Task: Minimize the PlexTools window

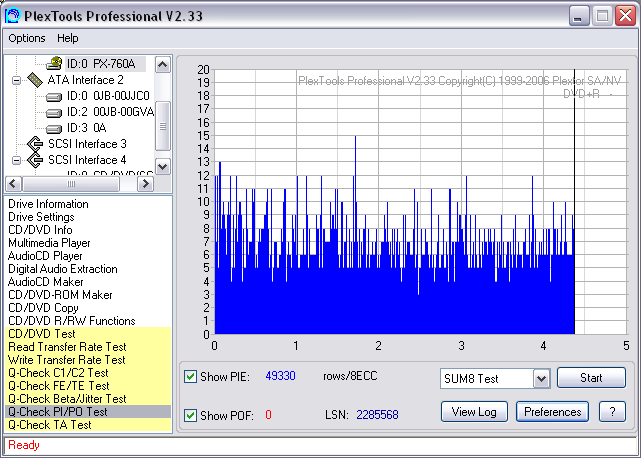Action: [578, 16]
